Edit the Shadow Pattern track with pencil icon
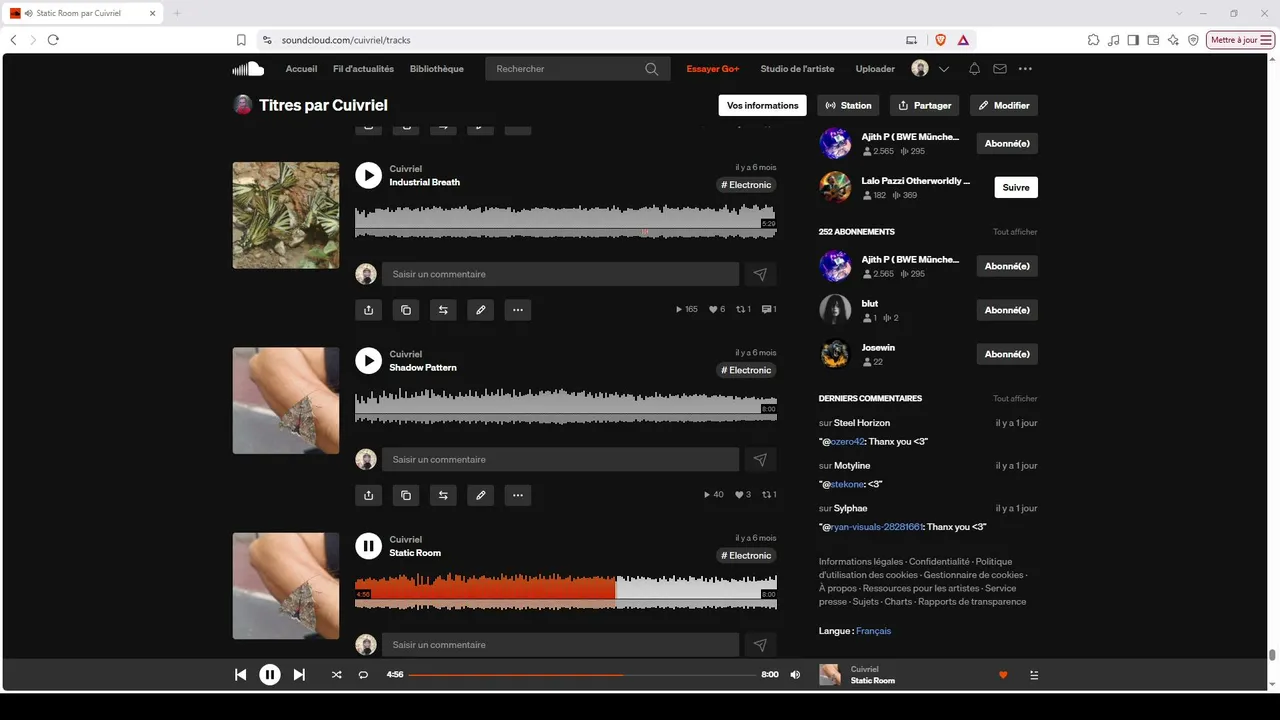 pos(480,495)
